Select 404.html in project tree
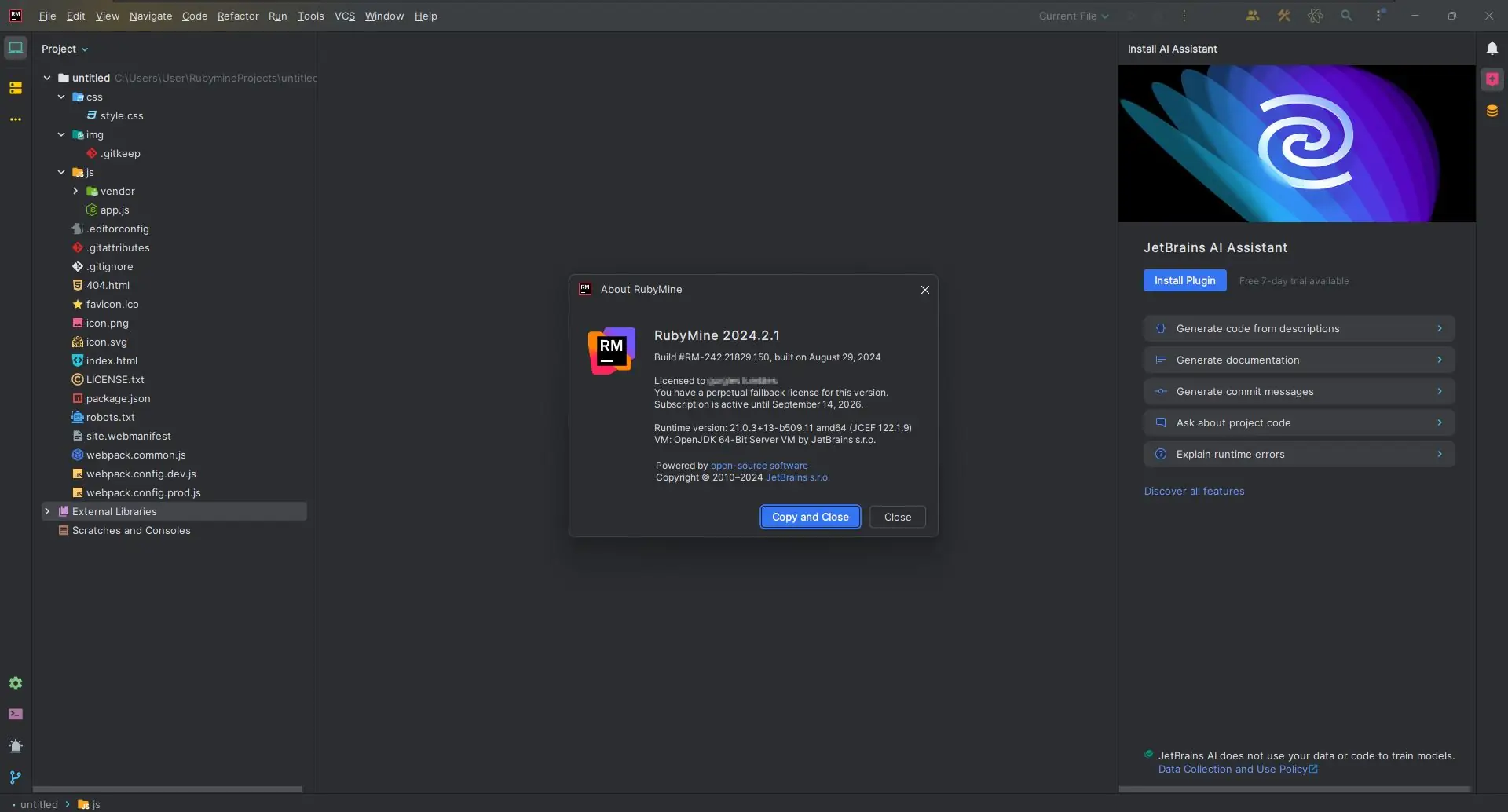 108,285
